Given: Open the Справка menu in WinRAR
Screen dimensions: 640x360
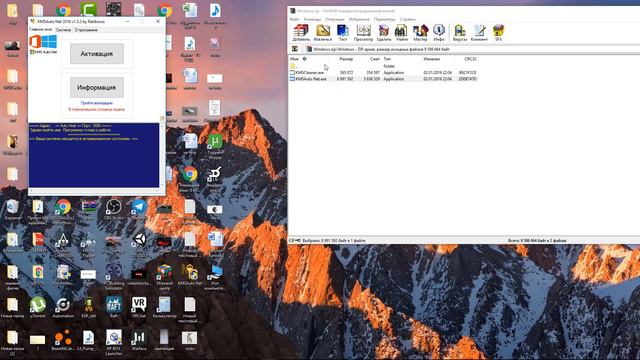Looking at the screenshot, I should pos(408,19).
